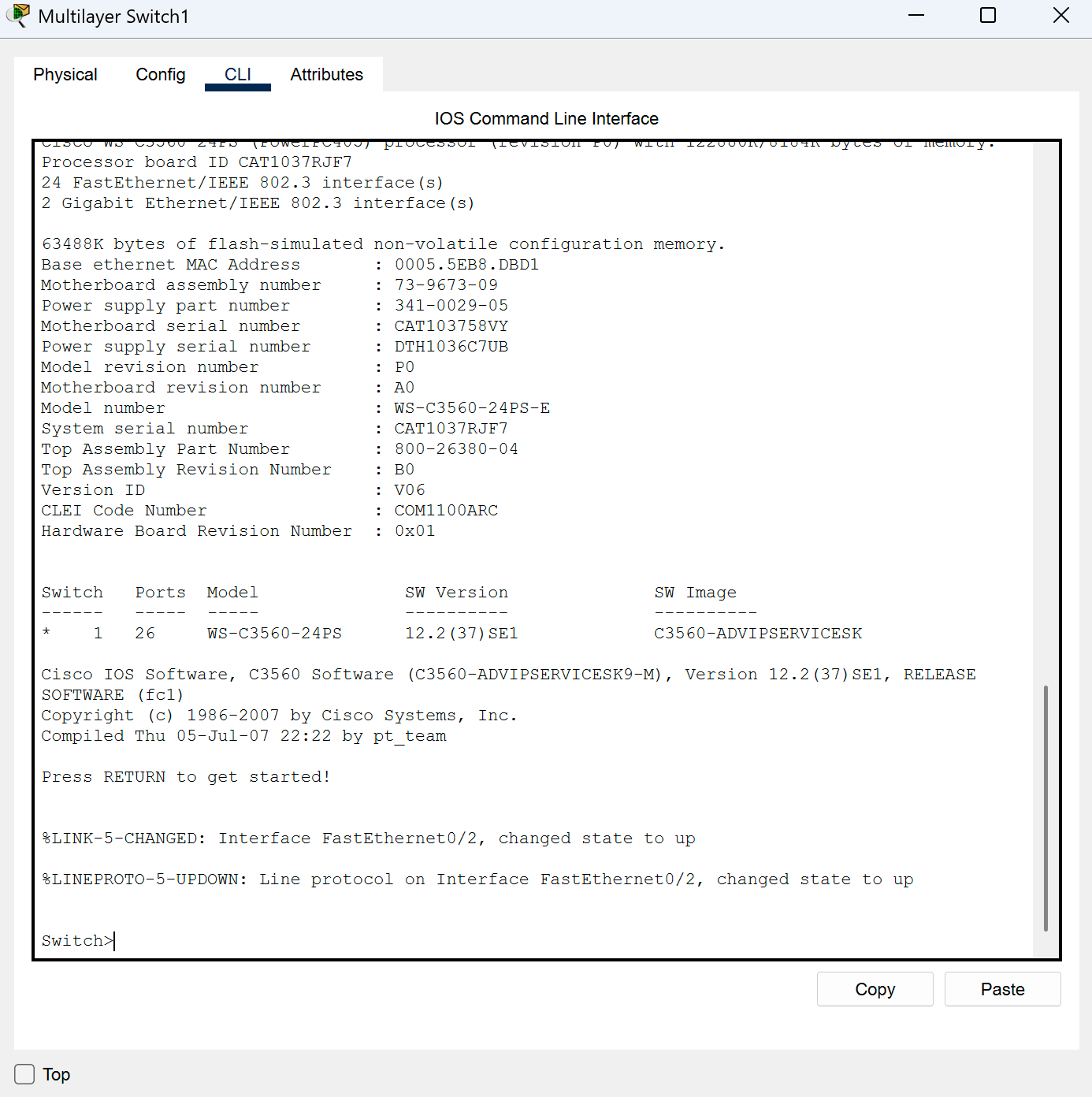Image resolution: width=1092 pixels, height=1097 pixels.
Task: Click system serial number CAT1037RJF7 value
Action: point(451,429)
